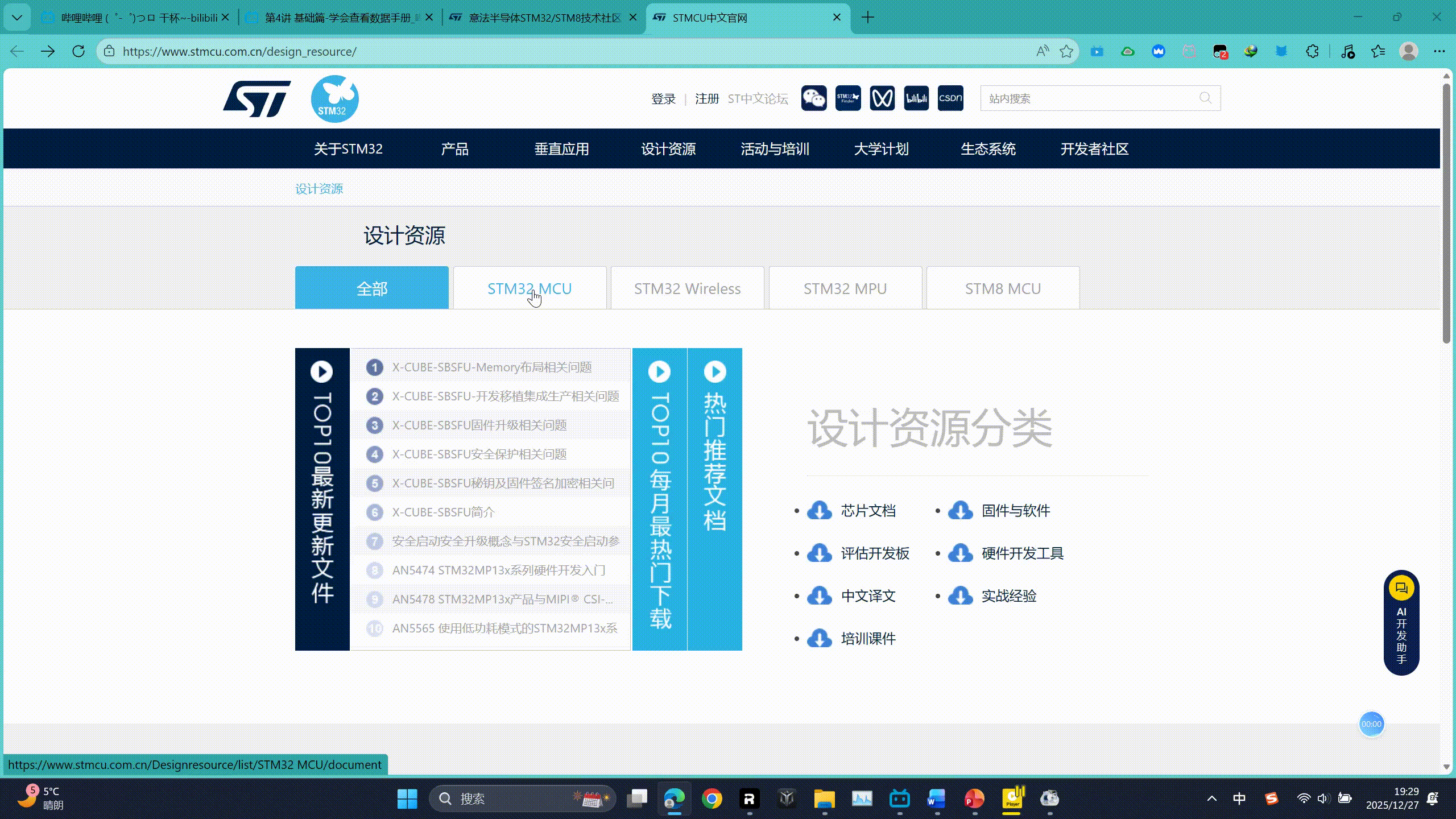Open X-CUBE-SBSFU简介 document
The width and height of the screenshot is (1456, 819).
pyautogui.click(x=444, y=512)
